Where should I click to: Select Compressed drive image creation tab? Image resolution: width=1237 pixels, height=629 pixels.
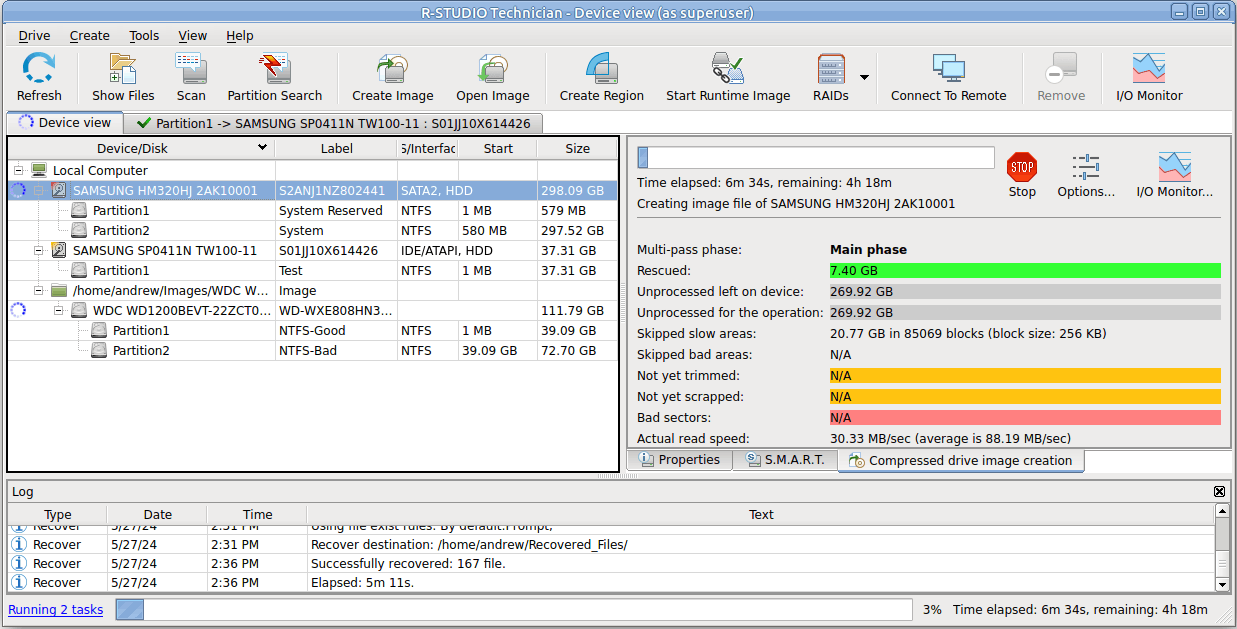coord(961,461)
